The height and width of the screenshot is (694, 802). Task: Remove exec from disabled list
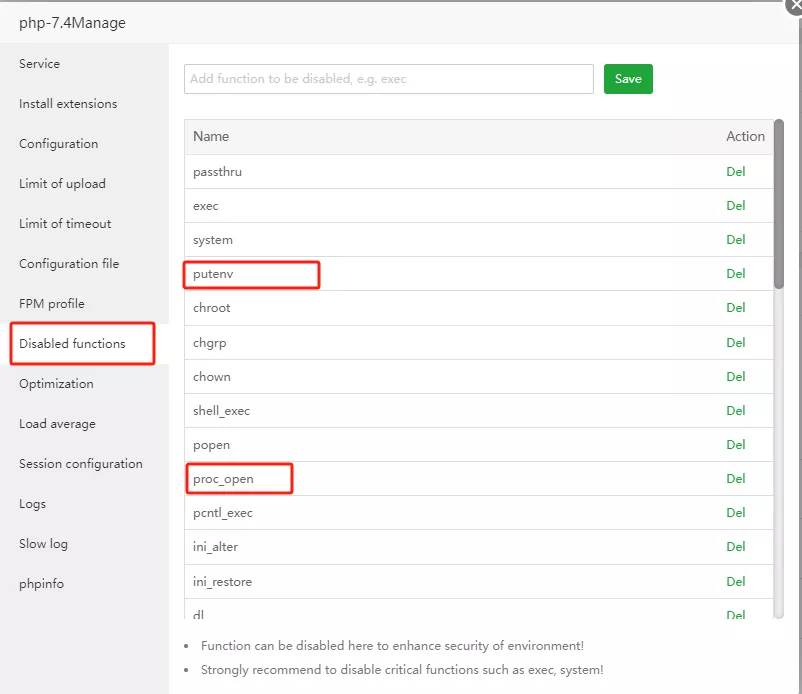click(x=736, y=206)
